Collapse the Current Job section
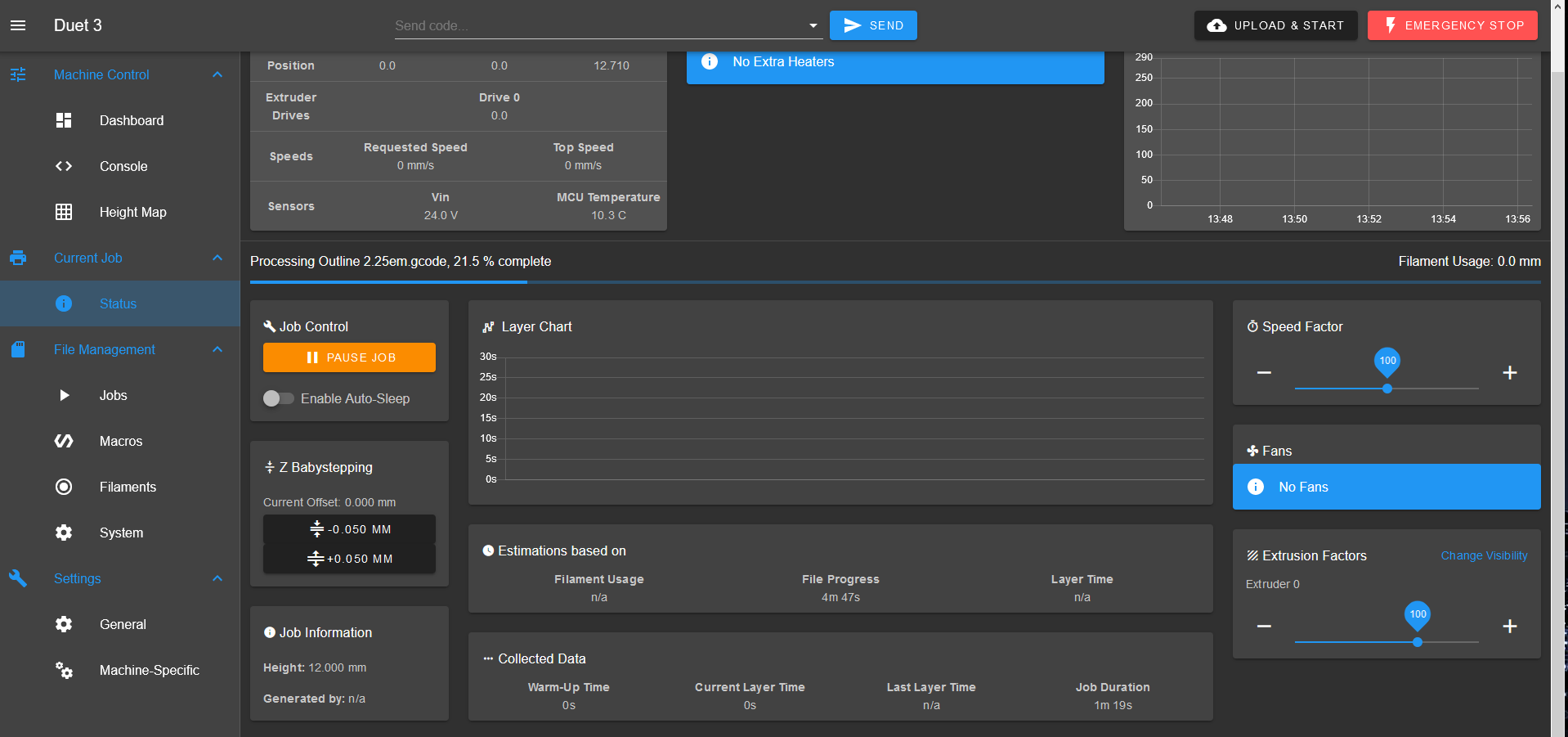The height and width of the screenshot is (737, 1568). pyautogui.click(x=217, y=258)
